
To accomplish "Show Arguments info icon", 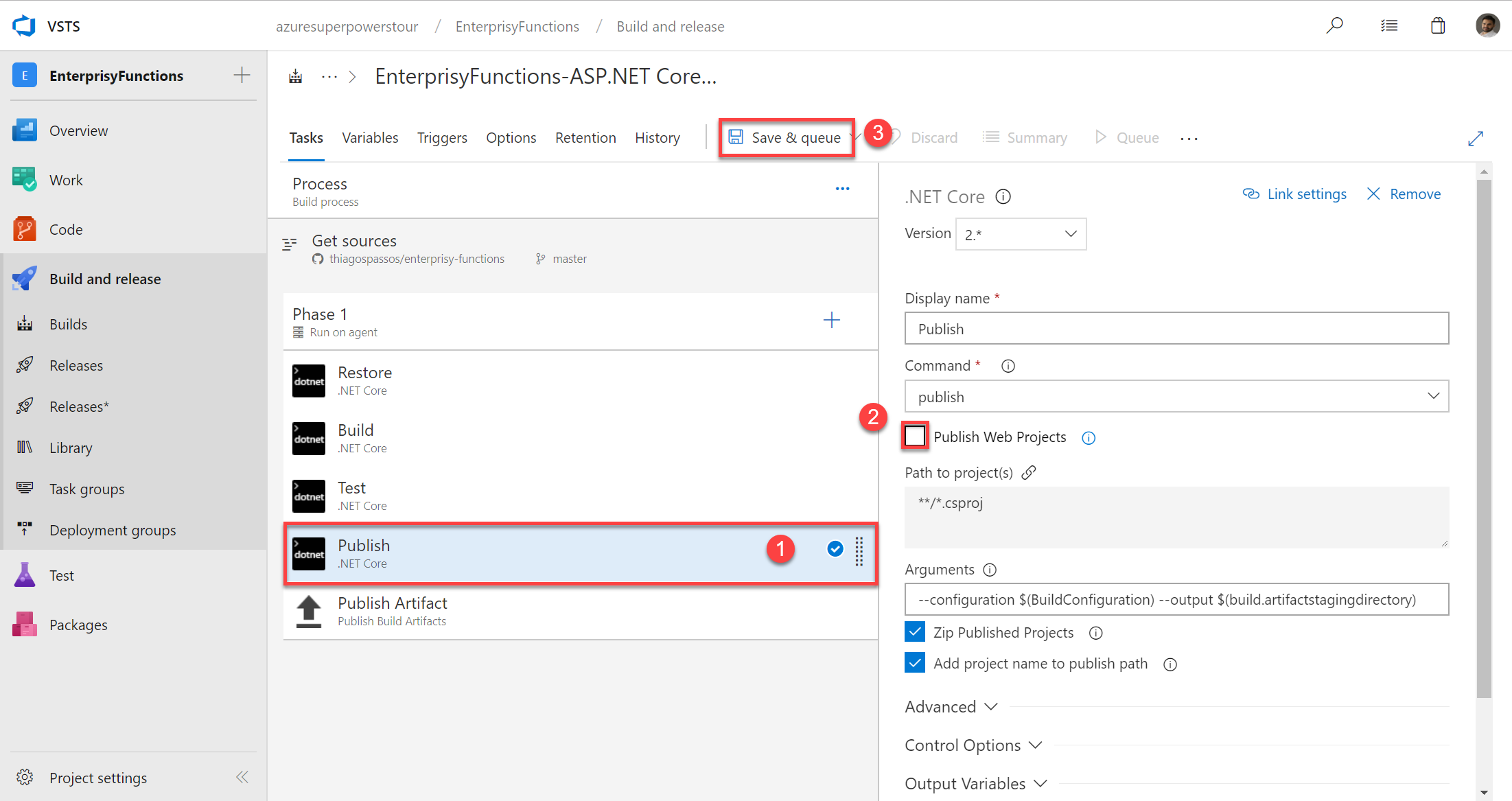I will (x=990, y=570).
